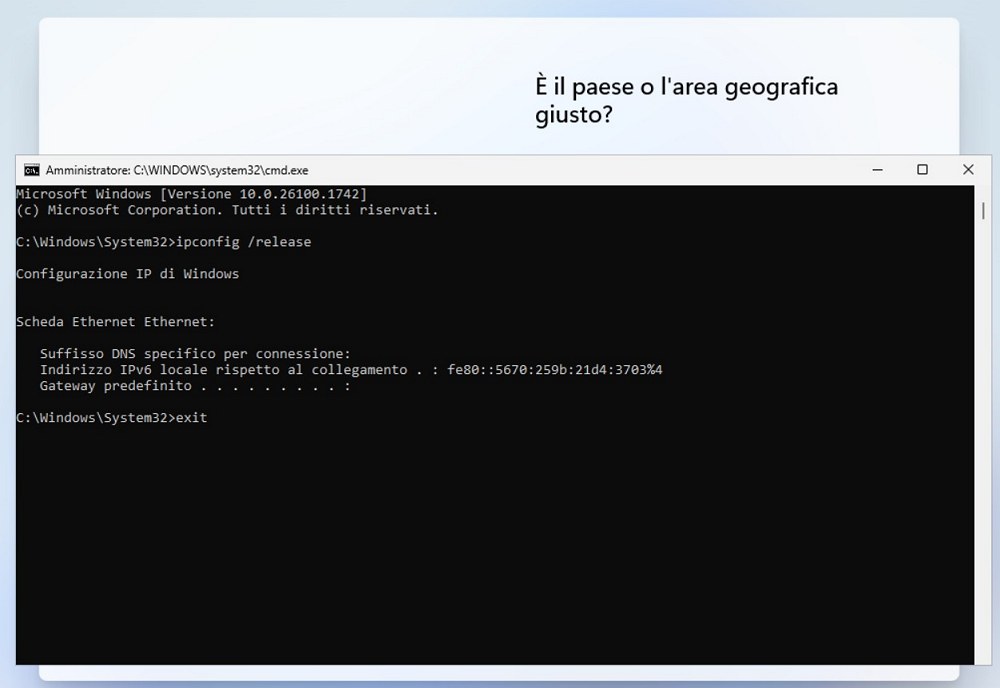Screen dimensions: 1000x688
Task: Click the cmd window vertical scrollbar thumb
Action: (983, 210)
